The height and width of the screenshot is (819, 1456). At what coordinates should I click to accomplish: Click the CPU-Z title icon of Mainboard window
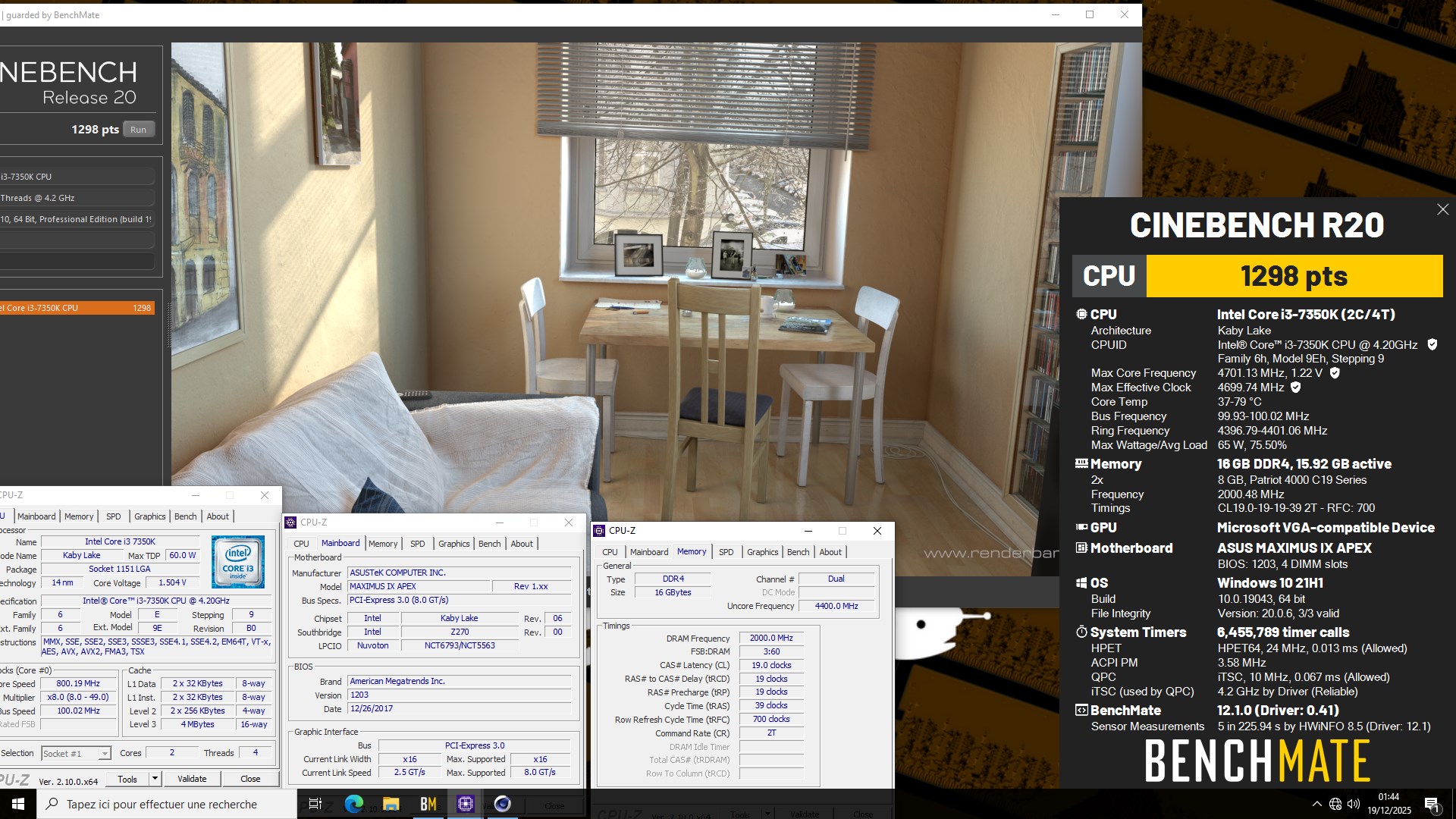coord(290,522)
